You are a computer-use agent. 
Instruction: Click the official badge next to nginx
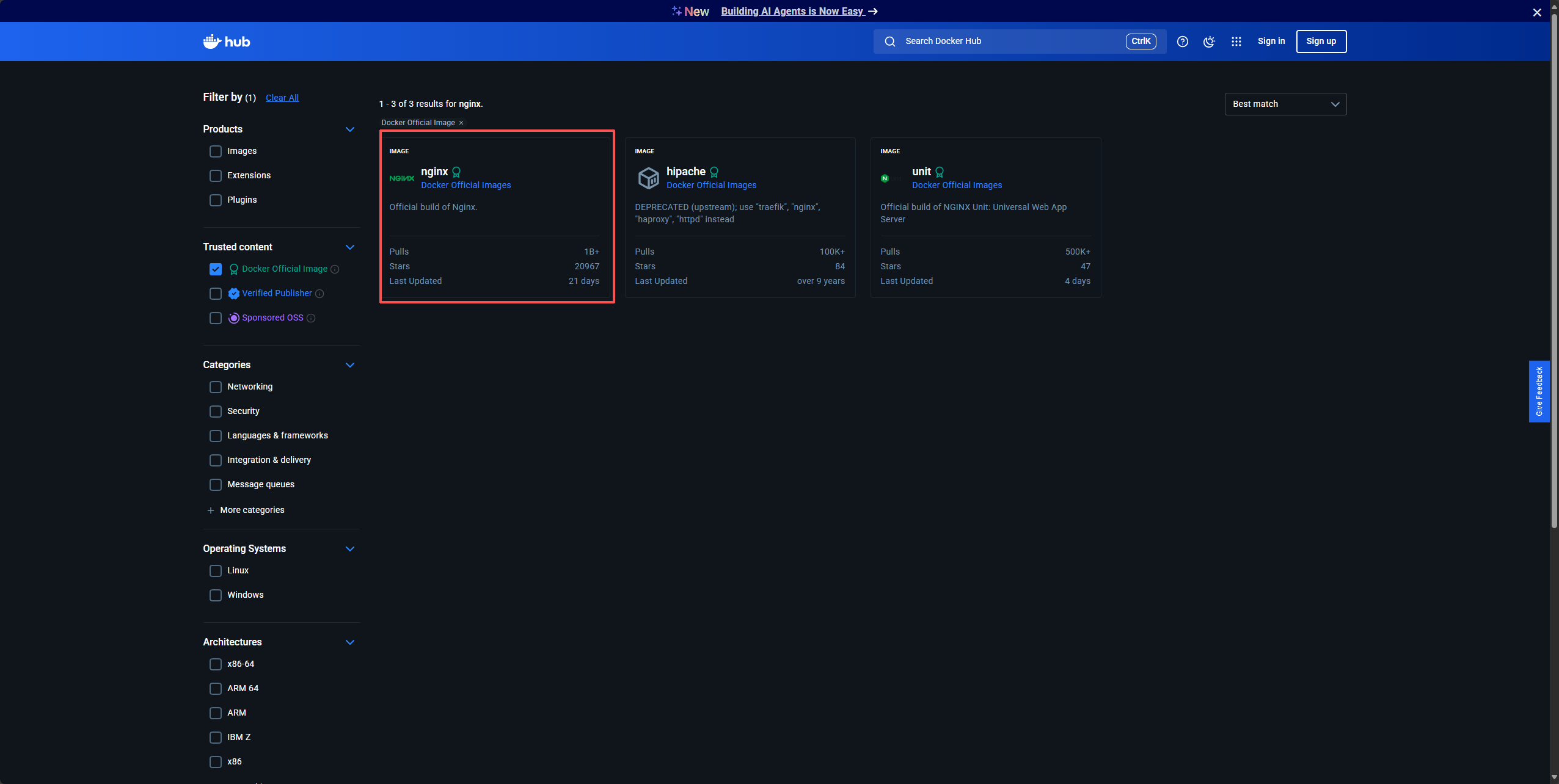(x=456, y=172)
